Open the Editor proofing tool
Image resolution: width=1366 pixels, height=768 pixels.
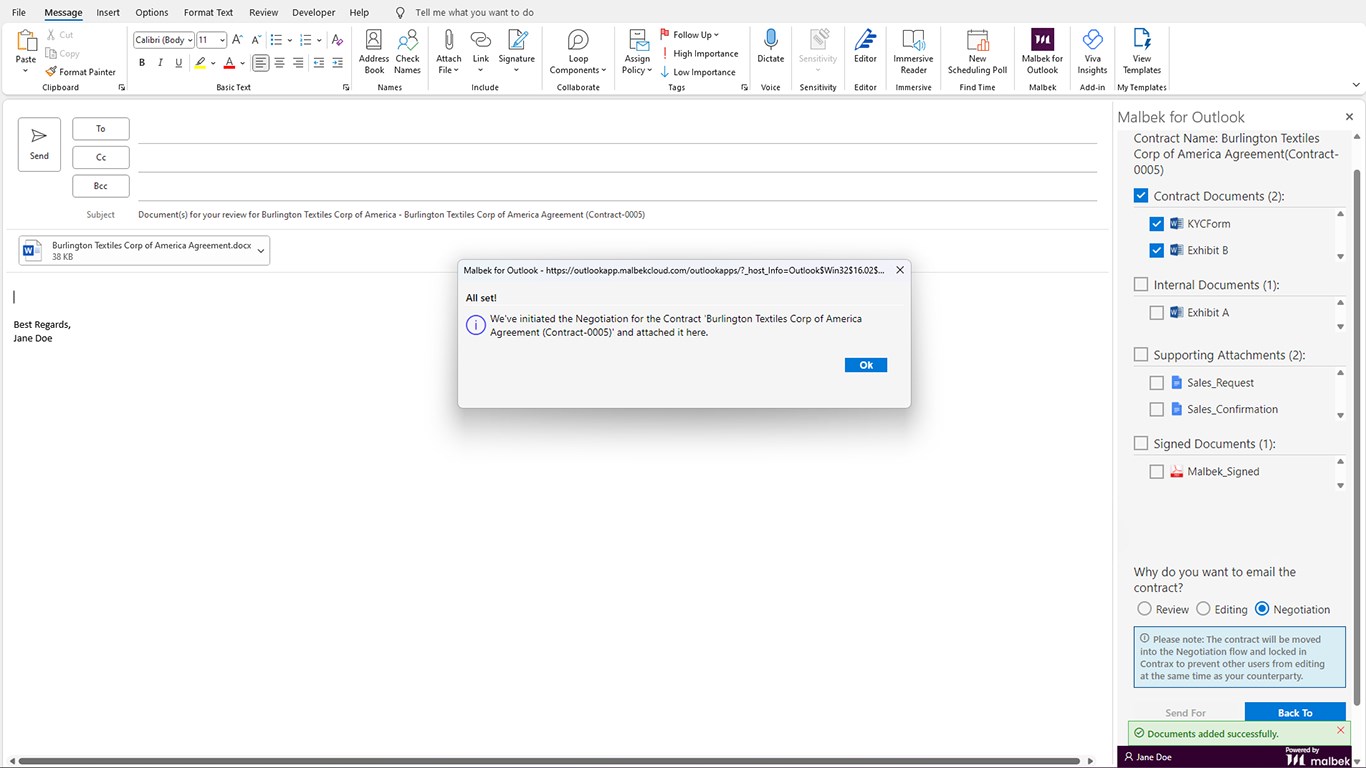click(x=865, y=47)
